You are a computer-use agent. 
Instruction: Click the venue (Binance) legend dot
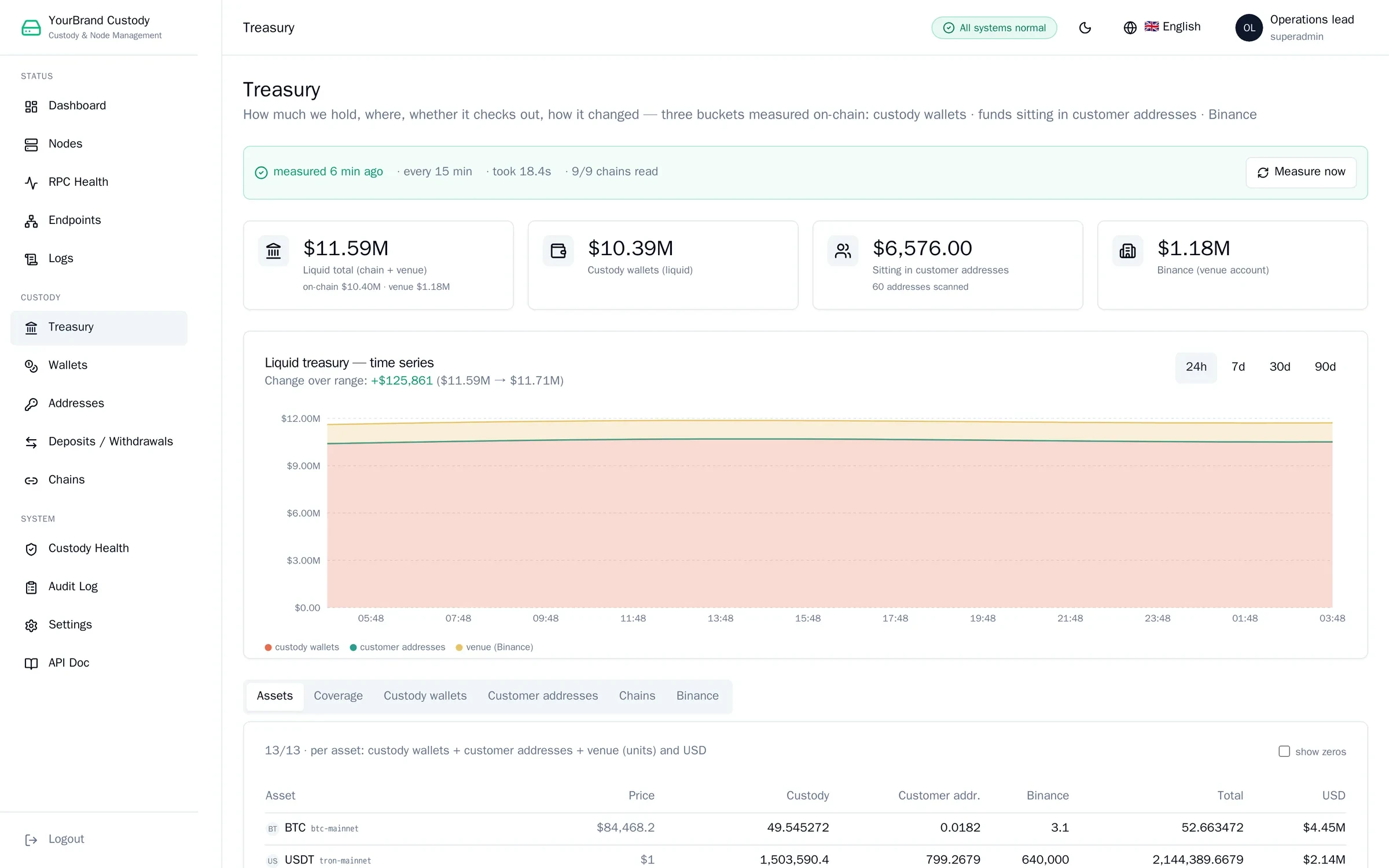459,648
